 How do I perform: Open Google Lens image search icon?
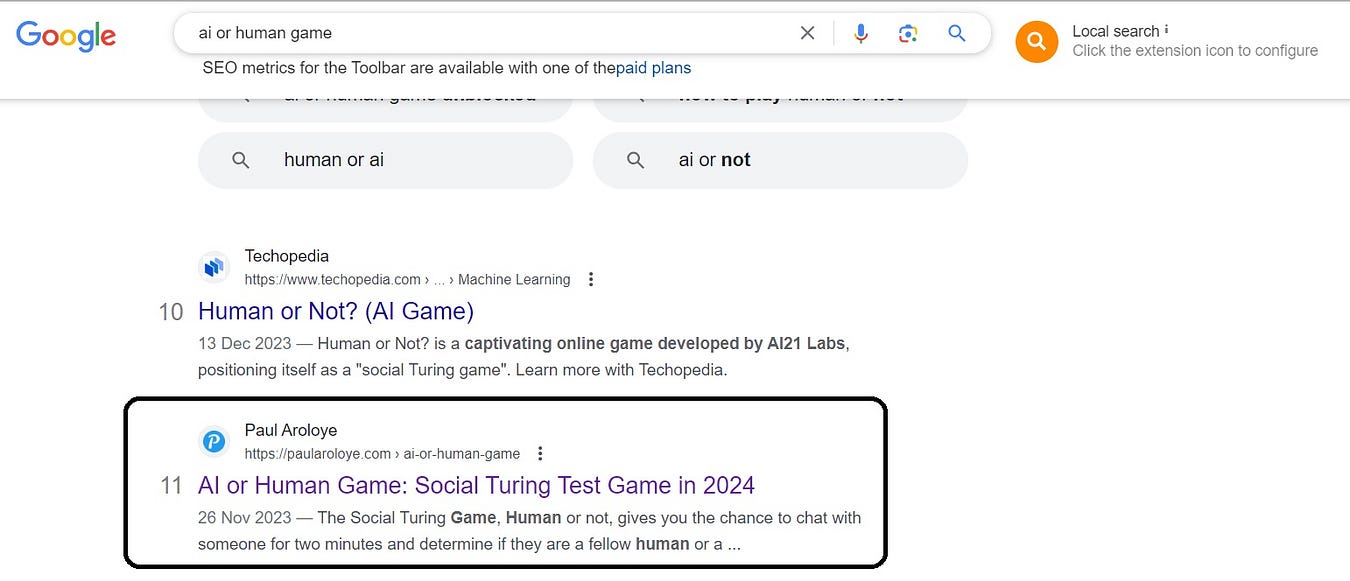(x=908, y=33)
